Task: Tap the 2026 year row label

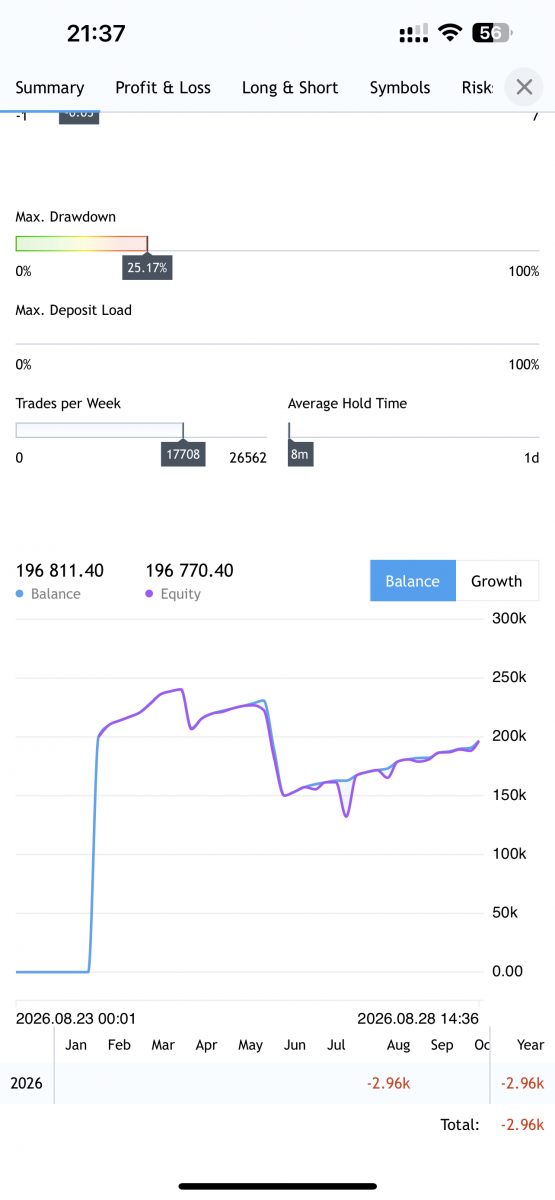Action: 27,1083
